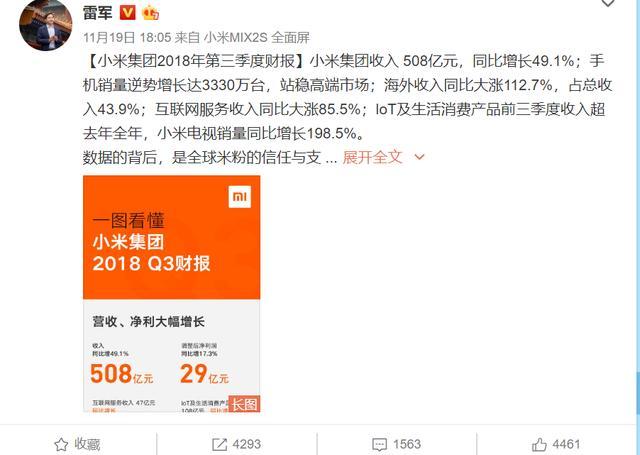Click the repost count 4293
Image resolution: width=640 pixels, height=455 pixels.
click(x=247, y=444)
